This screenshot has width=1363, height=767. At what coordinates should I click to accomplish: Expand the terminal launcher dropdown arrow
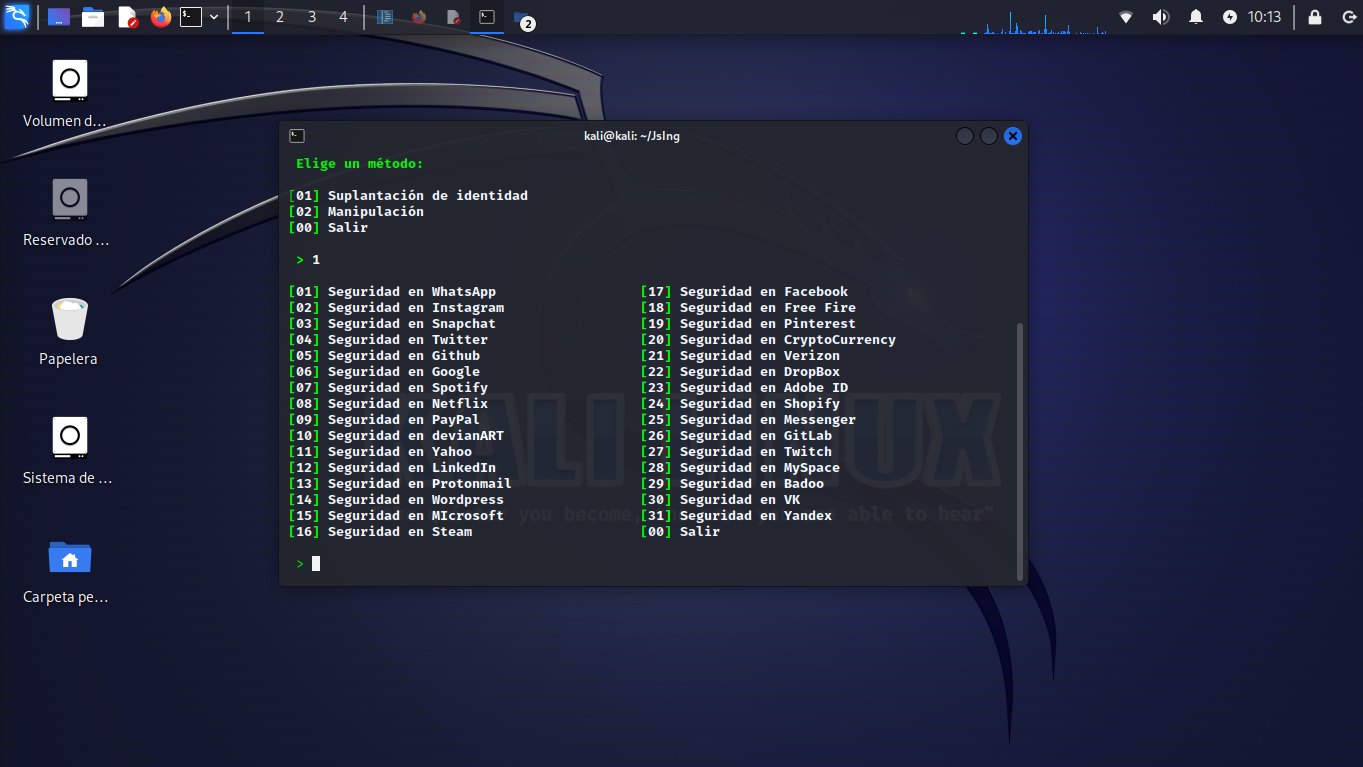pos(214,17)
